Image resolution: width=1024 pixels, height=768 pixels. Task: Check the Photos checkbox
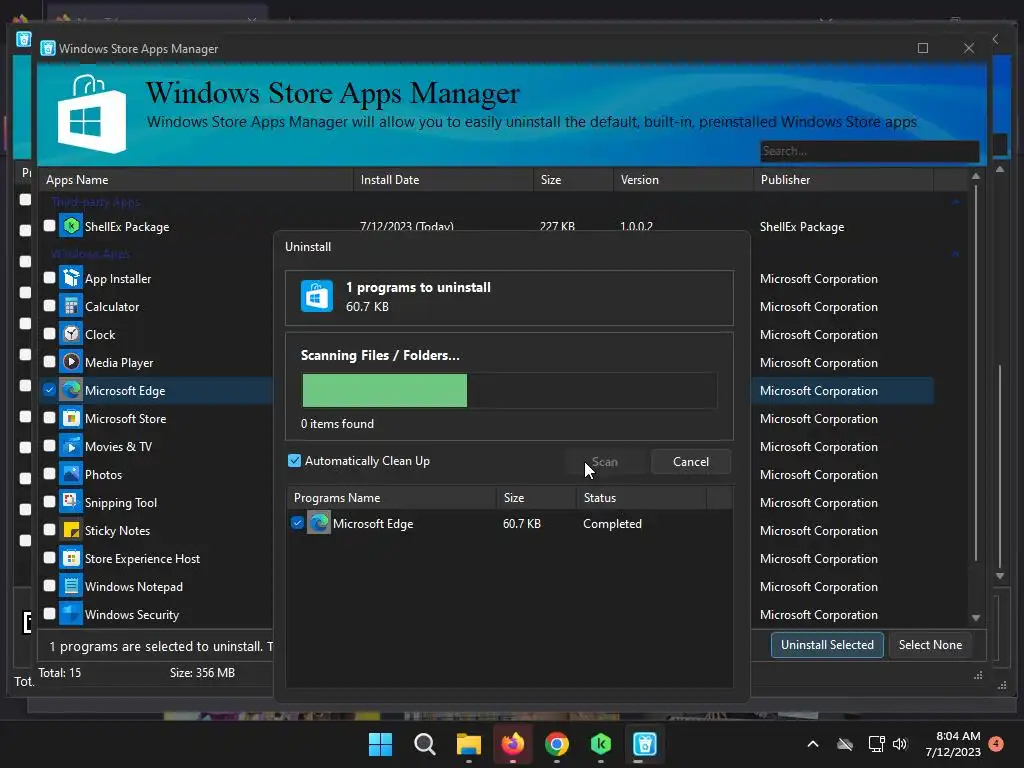tap(50, 473)
